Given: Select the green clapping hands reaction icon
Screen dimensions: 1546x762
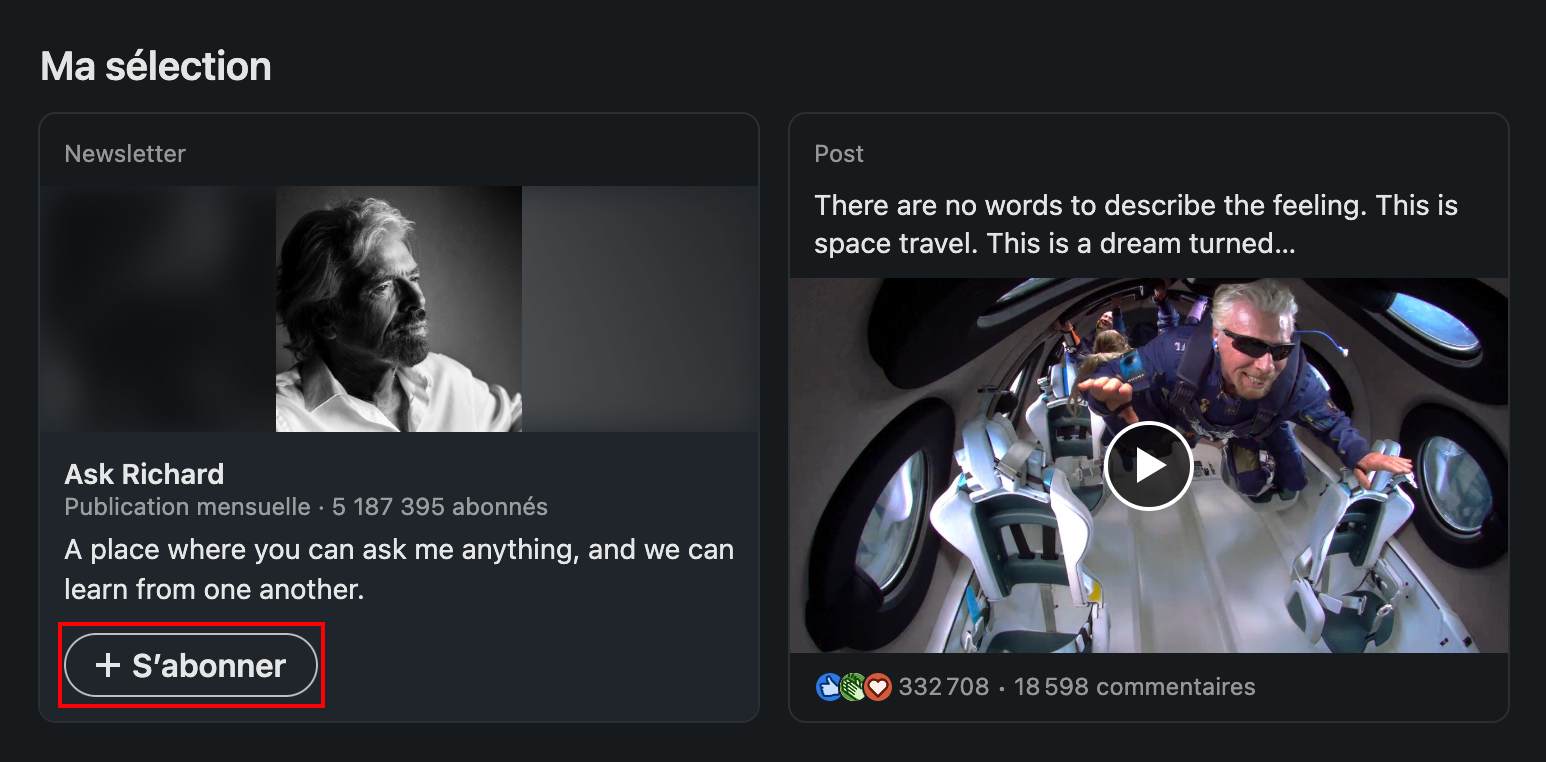Looking at the screenshot, I should (853, 687).
